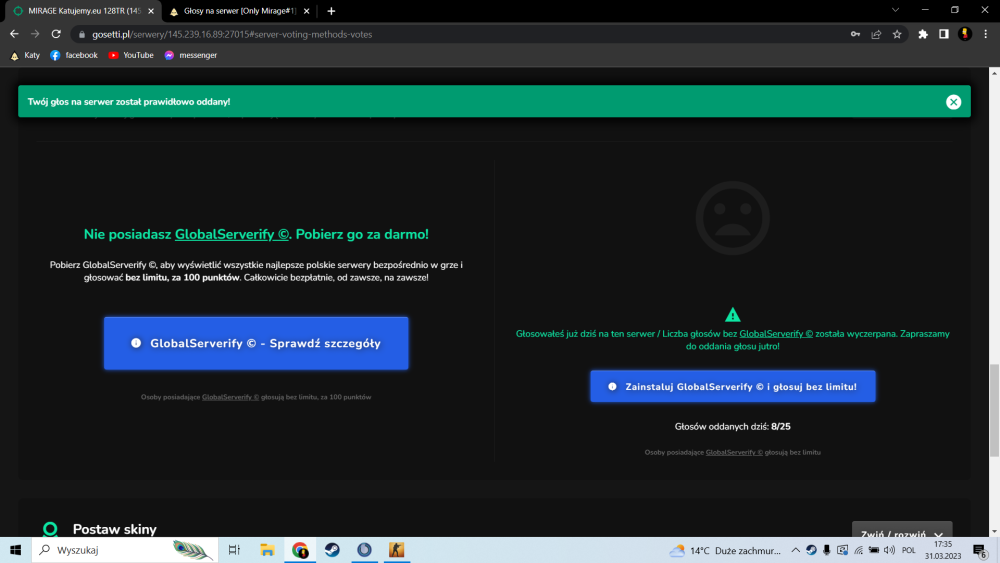
Task: Open messenger bookmark
Action: coord(191,55)
